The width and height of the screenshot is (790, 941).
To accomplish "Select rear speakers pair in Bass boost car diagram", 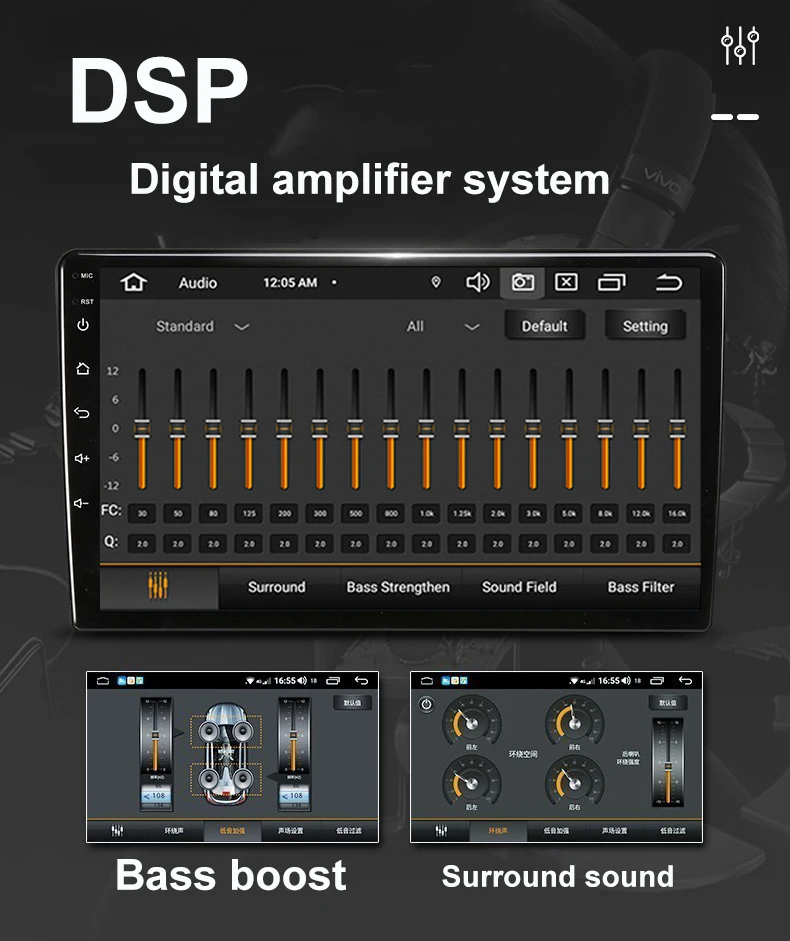I will (226, 779).
